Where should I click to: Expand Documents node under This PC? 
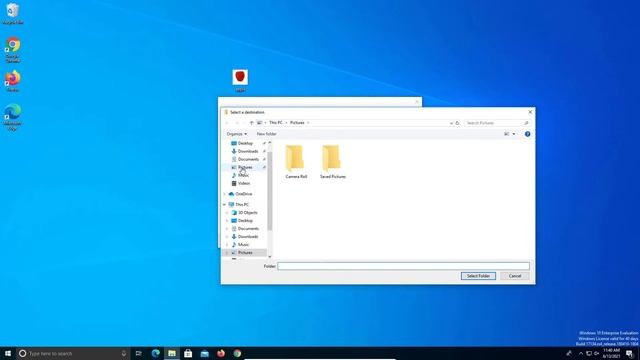(x=227, y=229)
